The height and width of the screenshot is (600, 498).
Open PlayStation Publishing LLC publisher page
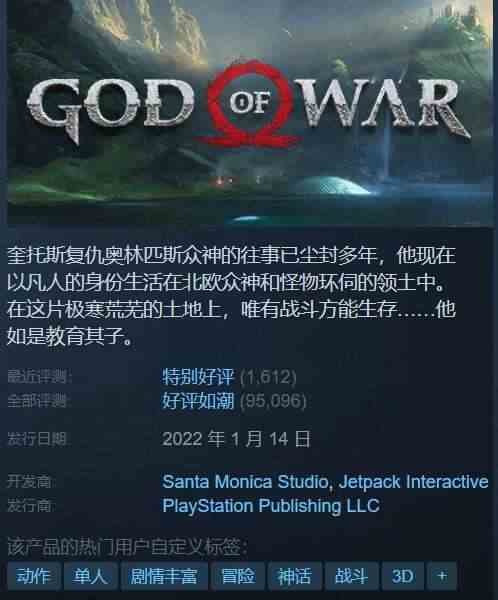[x=271, y=506]
